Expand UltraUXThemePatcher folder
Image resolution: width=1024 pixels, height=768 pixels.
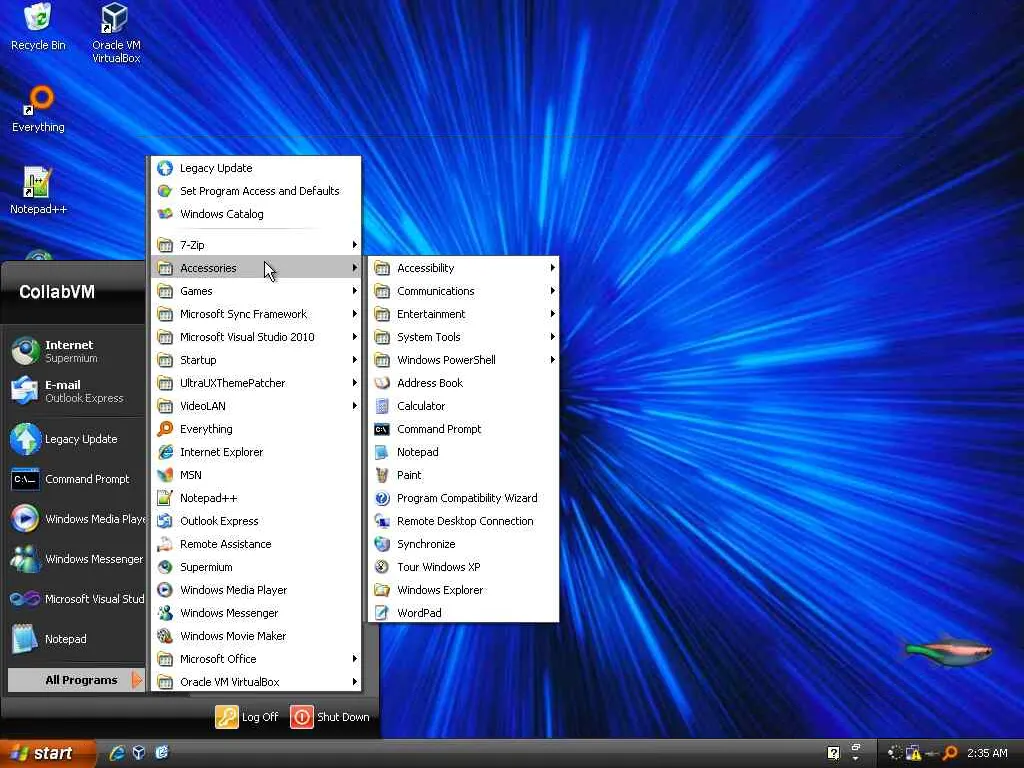point(256,383)
